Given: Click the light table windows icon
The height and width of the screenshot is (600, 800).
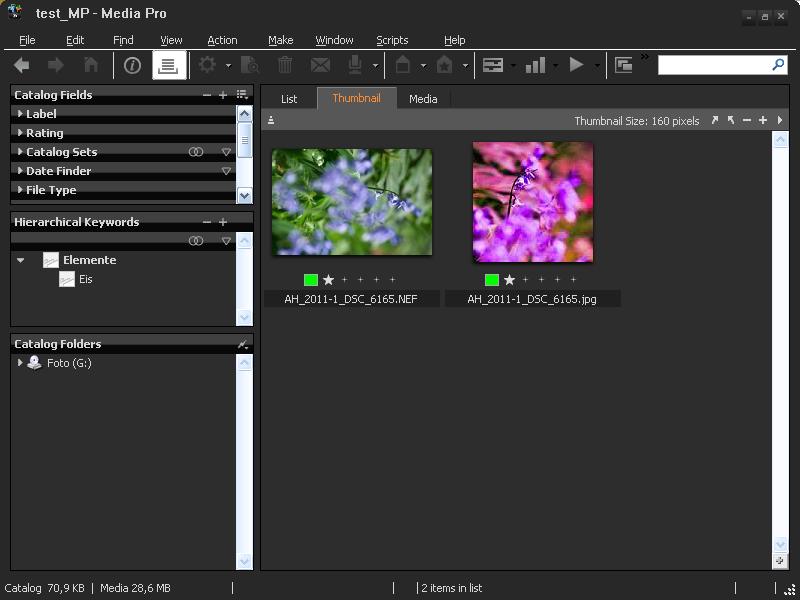Looking at the screenshot, I should click(623, 65).
